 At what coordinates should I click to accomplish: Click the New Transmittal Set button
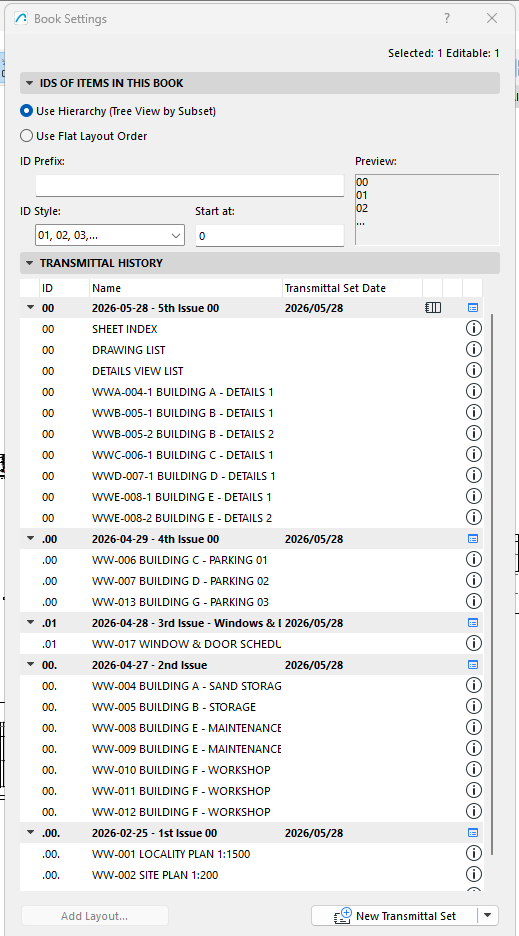(395, 916)
